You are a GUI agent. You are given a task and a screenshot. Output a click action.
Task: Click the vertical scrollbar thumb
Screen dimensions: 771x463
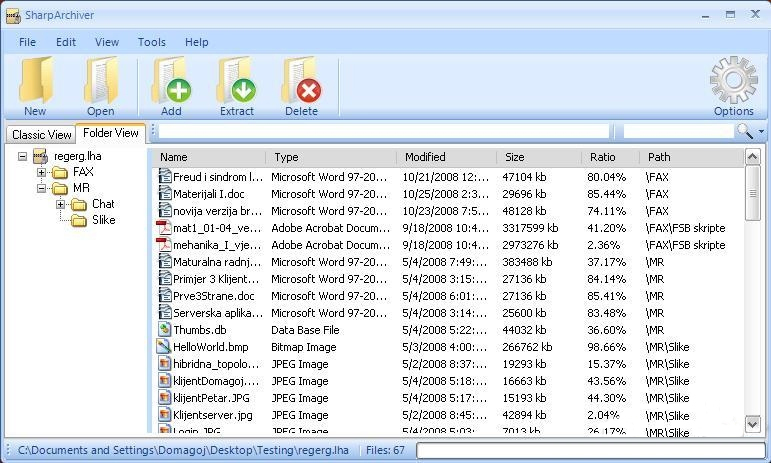click(753, 193)
